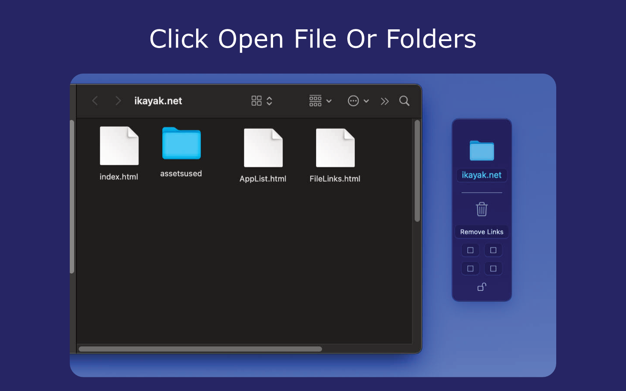Image resolution: width=626 pixels, height=391 pixels.
Task: Open the group-by options dropdown
Action: tap(320, 101)
